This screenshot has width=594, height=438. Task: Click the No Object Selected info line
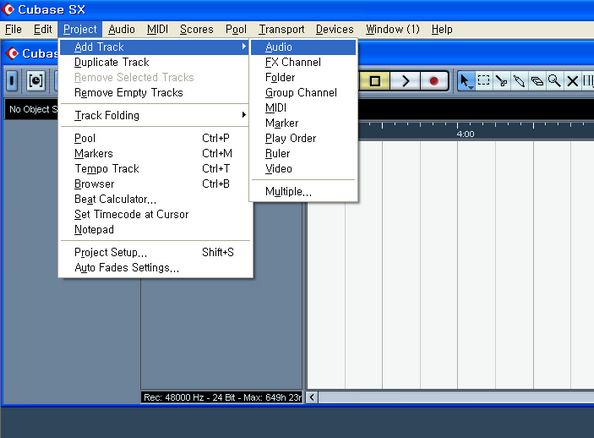pyautogui.click(x=33, y=110)
